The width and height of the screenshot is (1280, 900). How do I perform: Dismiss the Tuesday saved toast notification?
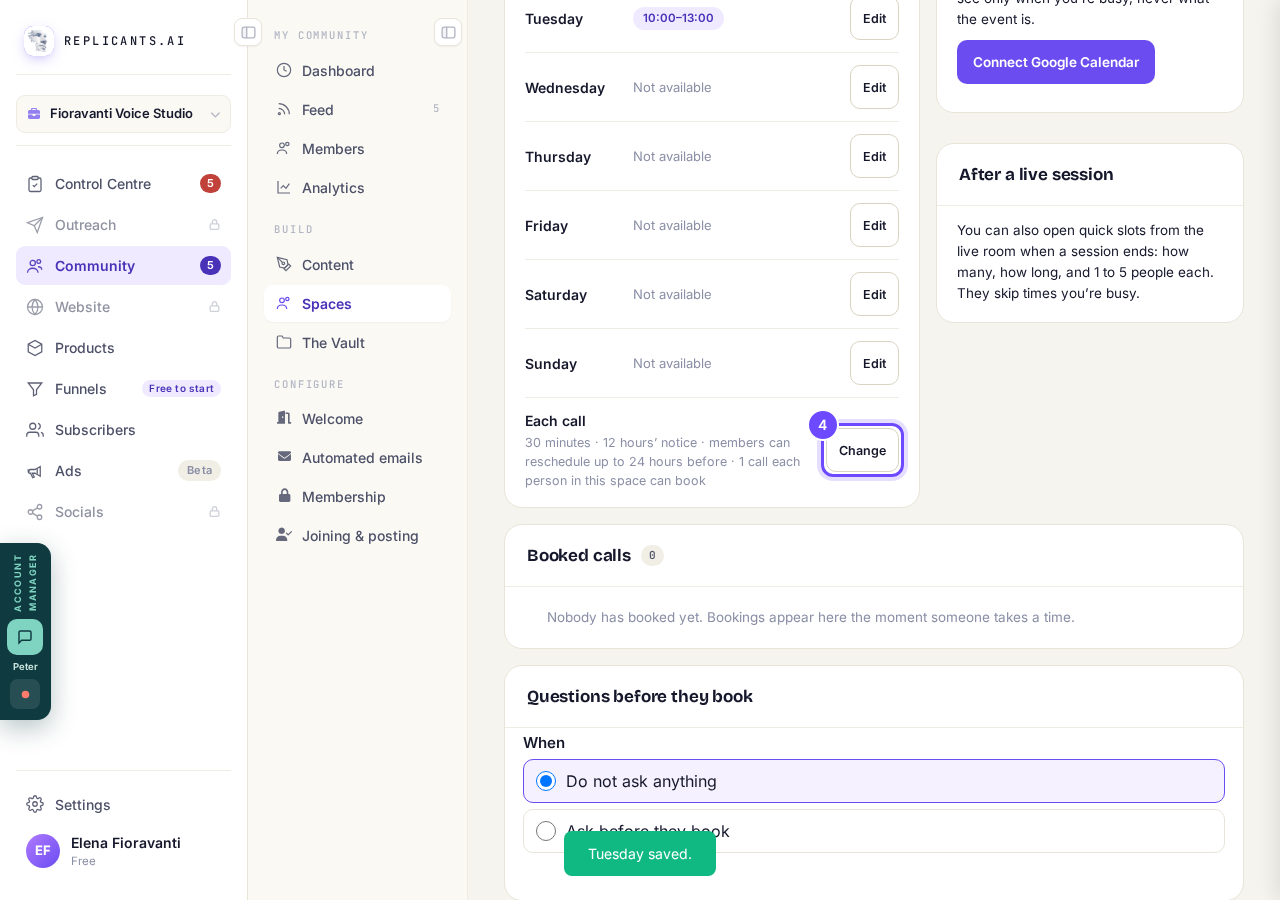pyautogui.click(x=640, y=854)
